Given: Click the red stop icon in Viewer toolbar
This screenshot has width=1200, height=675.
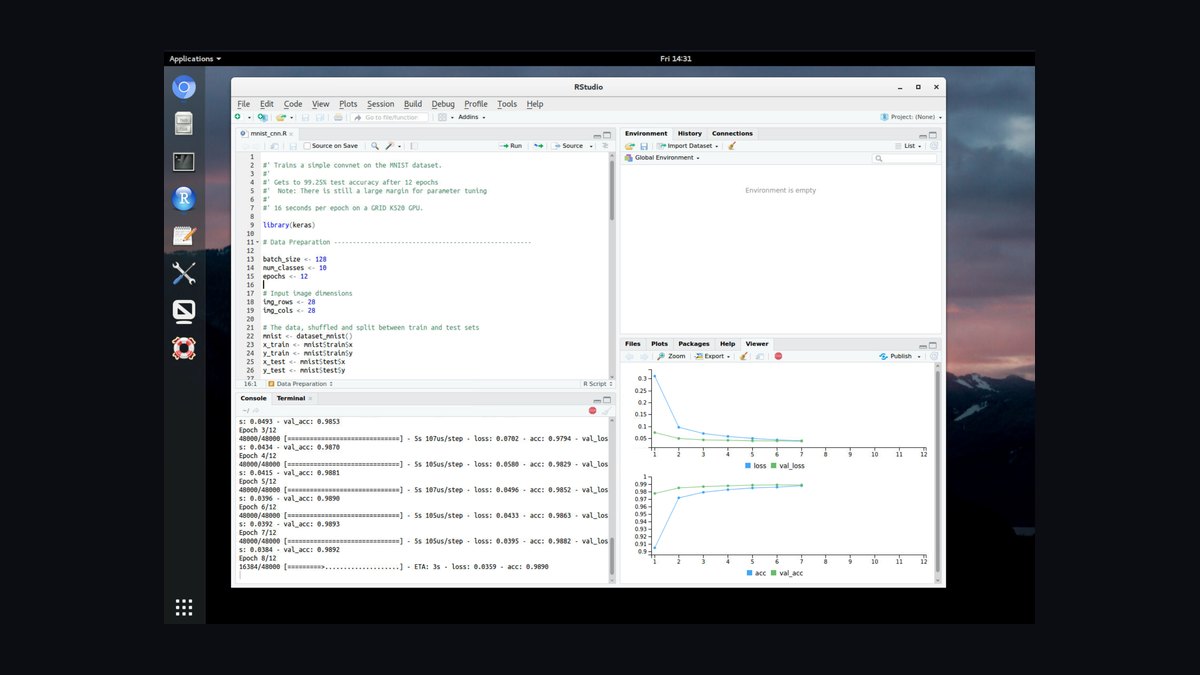Looking at the screenshot, I should (778, 356).
